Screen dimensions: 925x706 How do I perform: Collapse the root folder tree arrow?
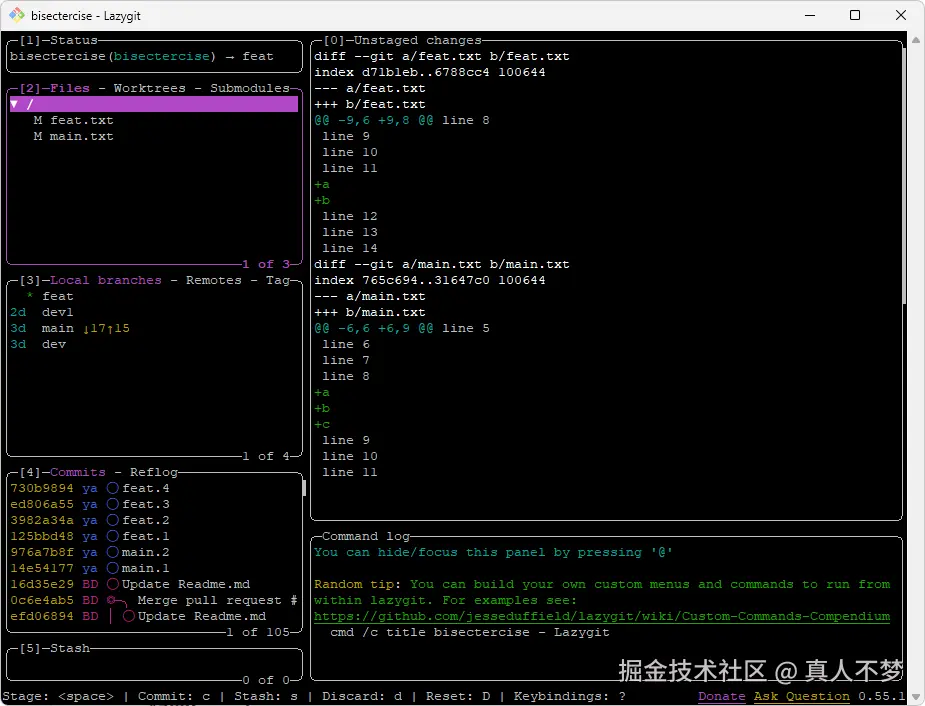coord(14,104)
